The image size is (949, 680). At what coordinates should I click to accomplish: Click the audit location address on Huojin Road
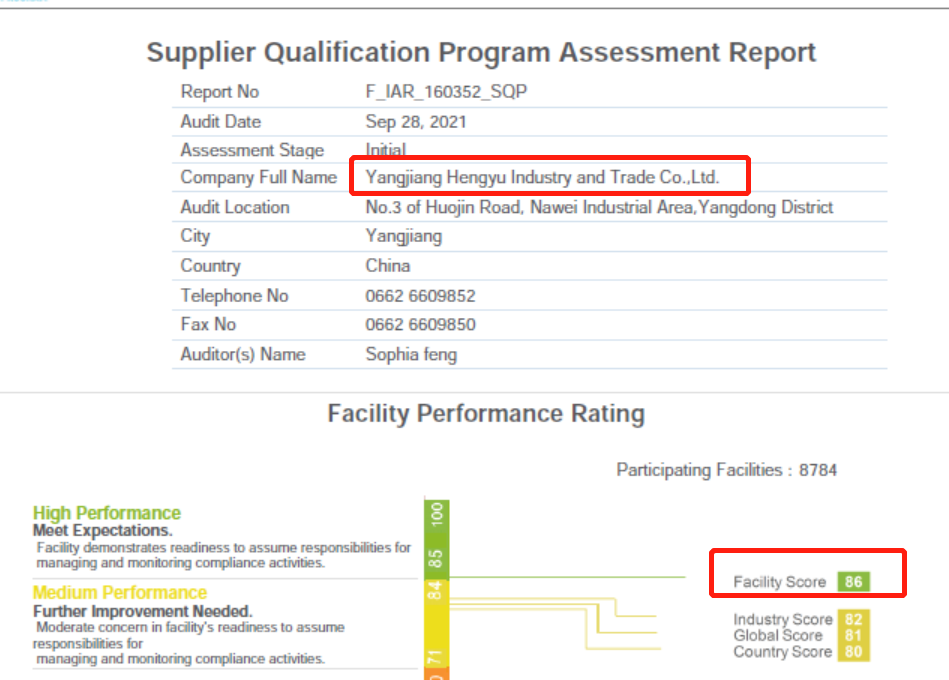599,208
